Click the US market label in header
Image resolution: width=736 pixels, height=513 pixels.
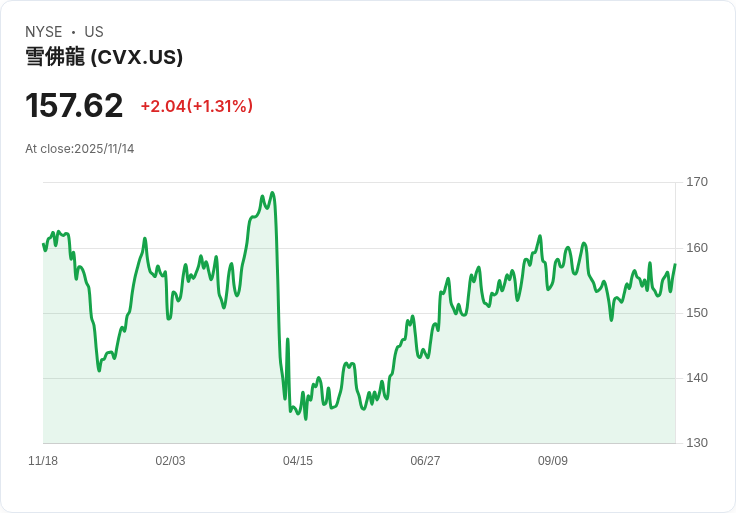94,32
